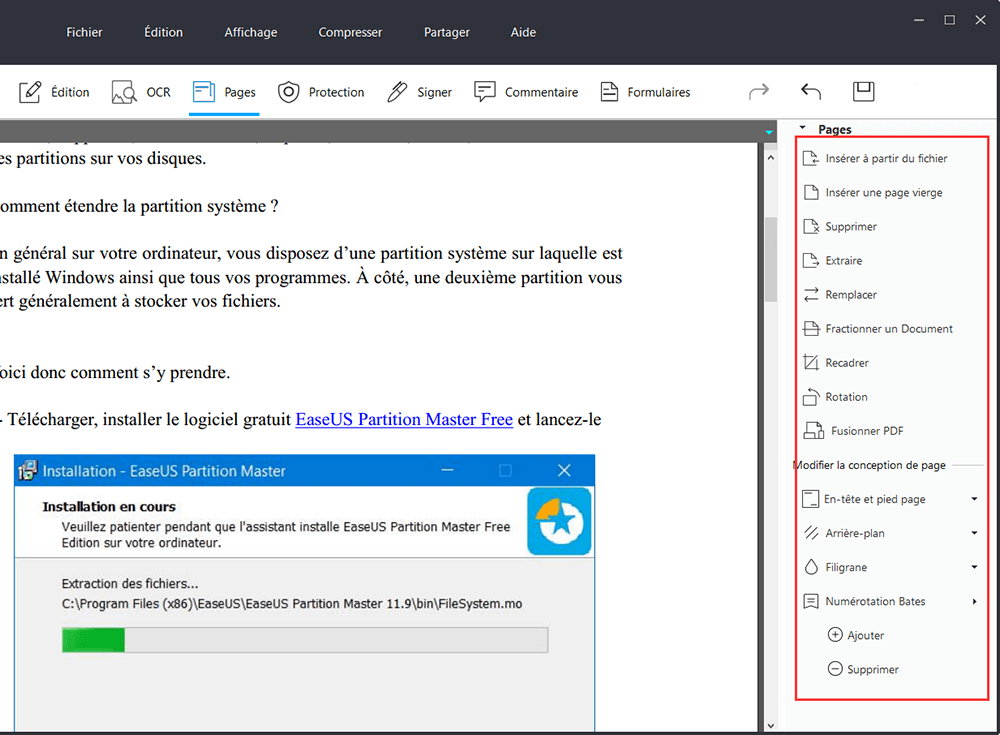The image size is (1000, 735).
Task: Click the minus circle Supprimer icon
Action: [x=835, y=669]
